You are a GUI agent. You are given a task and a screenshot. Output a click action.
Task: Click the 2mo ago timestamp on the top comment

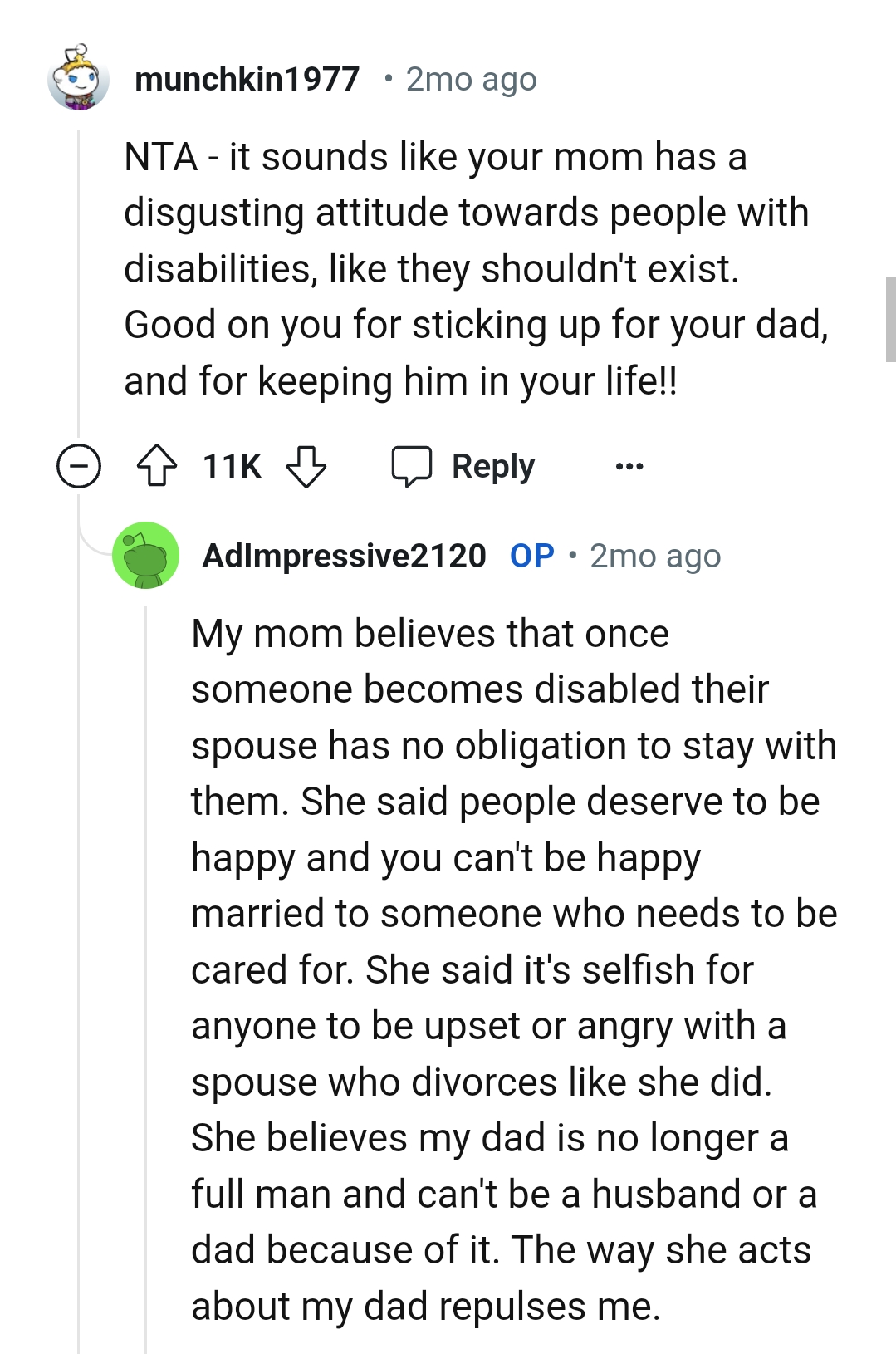click(x=470, y=79)
